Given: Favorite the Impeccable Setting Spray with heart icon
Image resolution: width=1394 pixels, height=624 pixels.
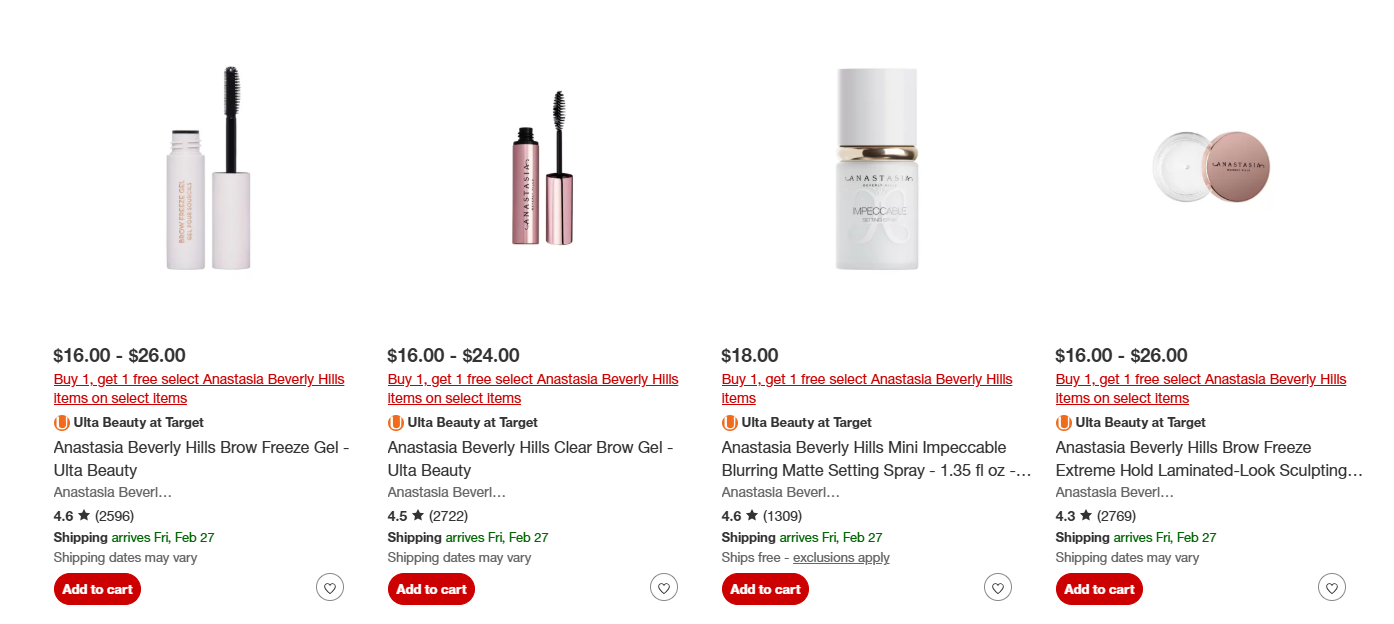Looking at the screenshot, I should (x=998, y=587).
